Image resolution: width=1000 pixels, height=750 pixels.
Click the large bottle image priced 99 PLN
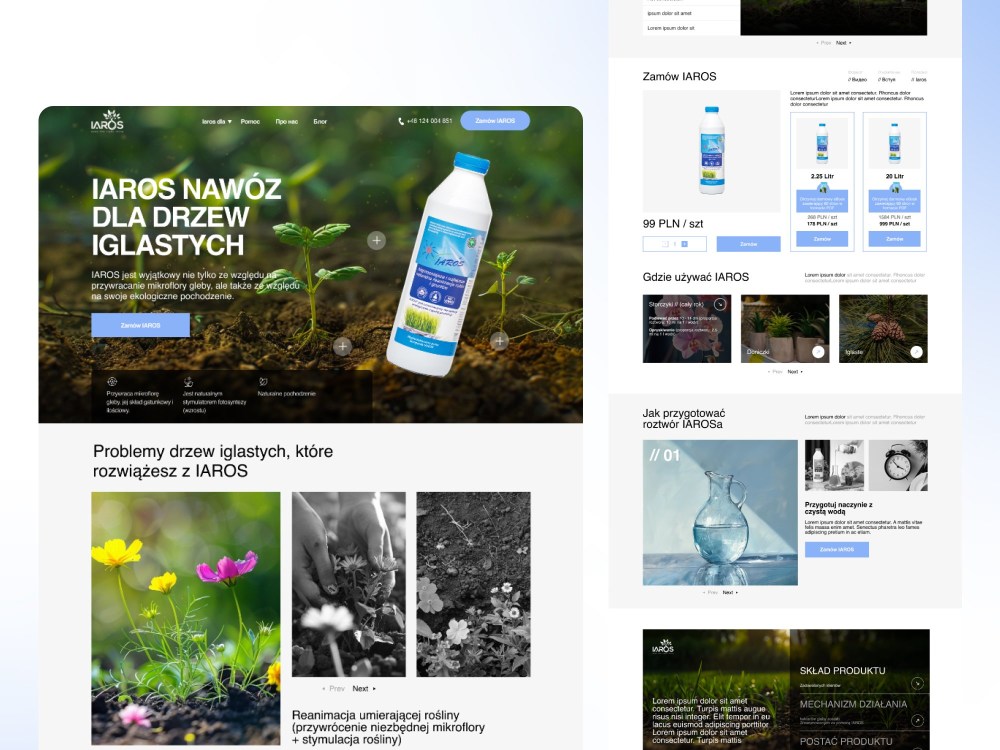712,151
